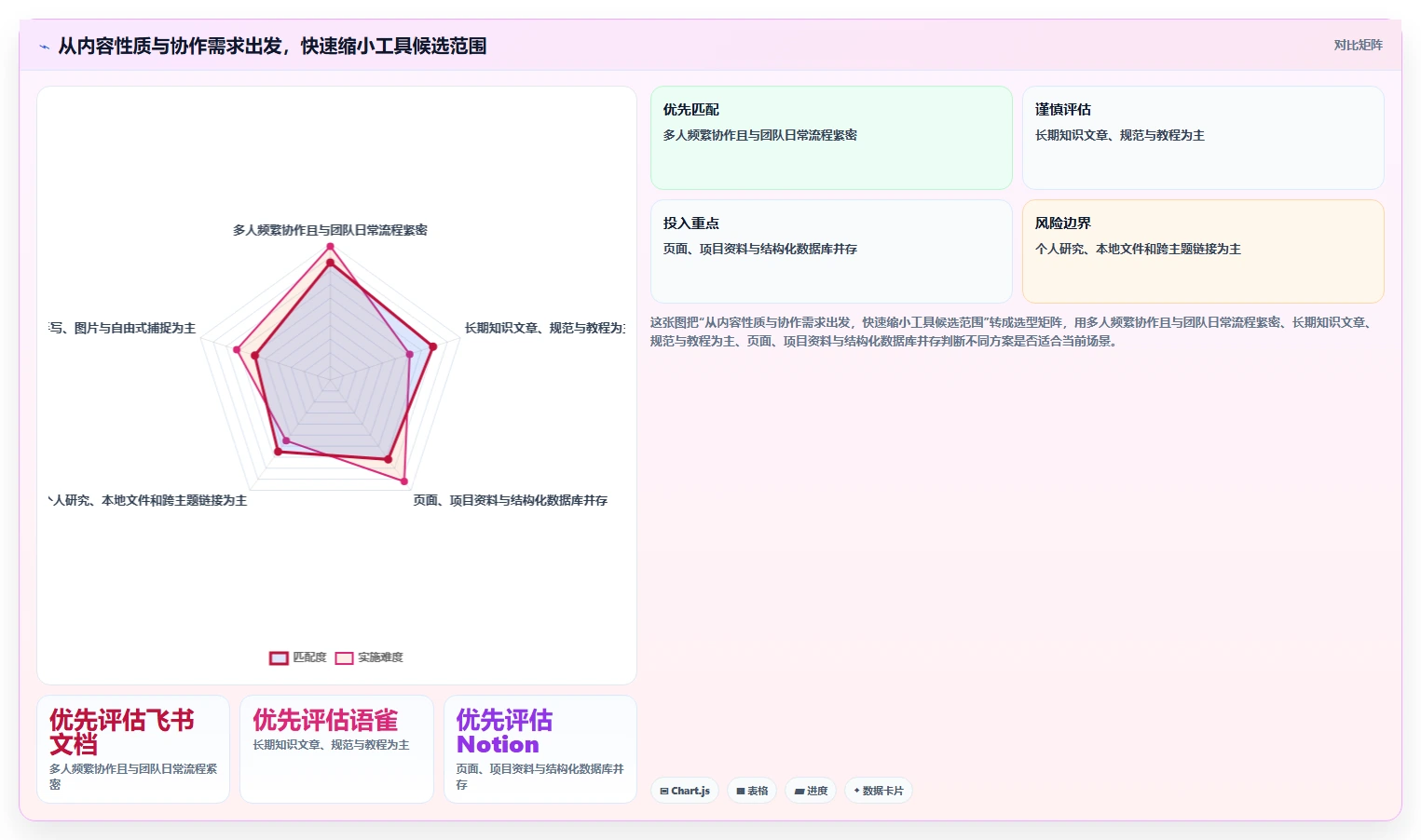Viewport: 1421px width, 840px height.
Task: Toggle the 实施难度 legend swatch
Action: [344, 658]
